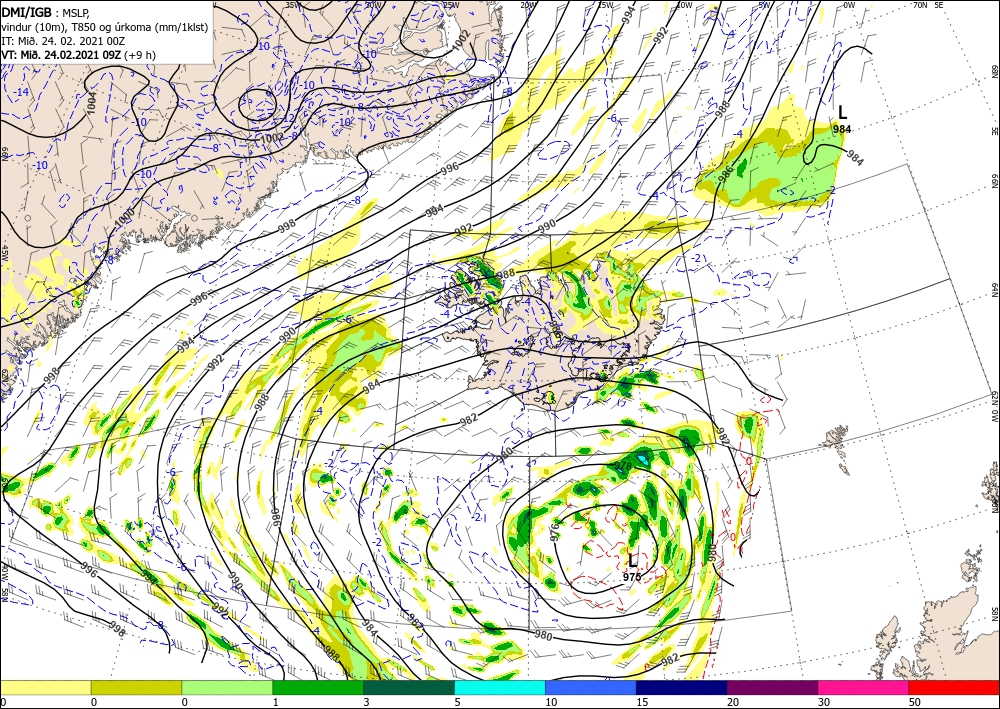Image resolution: width=1000 pixels, height=709 pixels.
Task: Click the legend scale value "15"
Action: tap(642, 702)
